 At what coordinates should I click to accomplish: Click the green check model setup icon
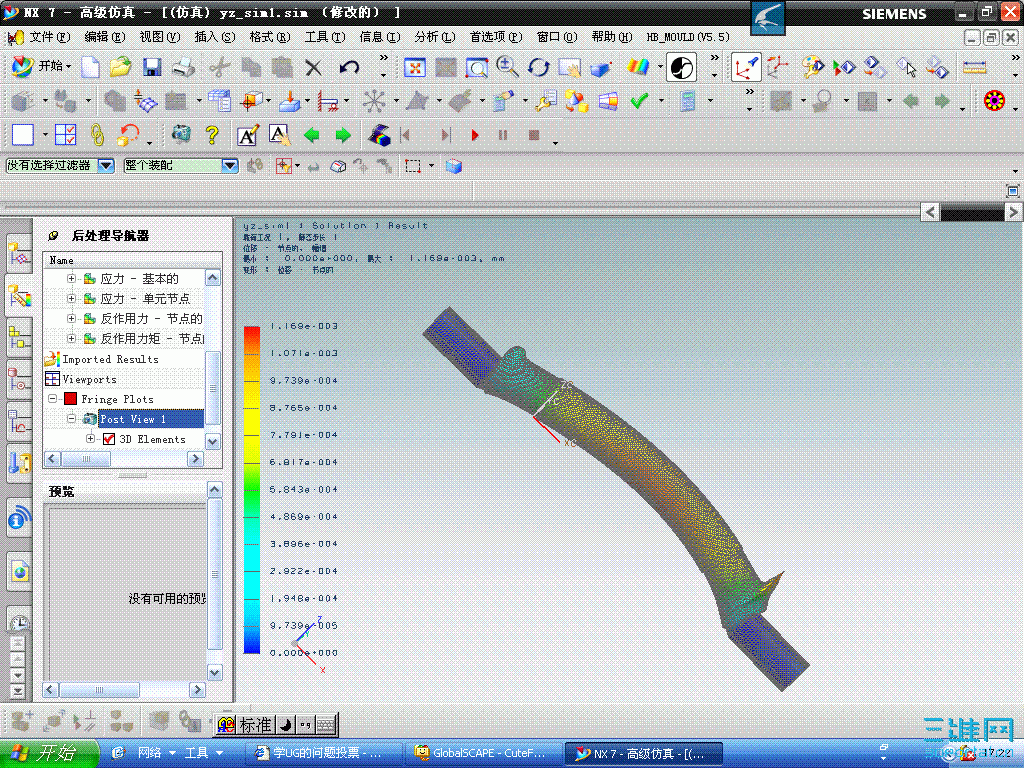coord(639,101)
